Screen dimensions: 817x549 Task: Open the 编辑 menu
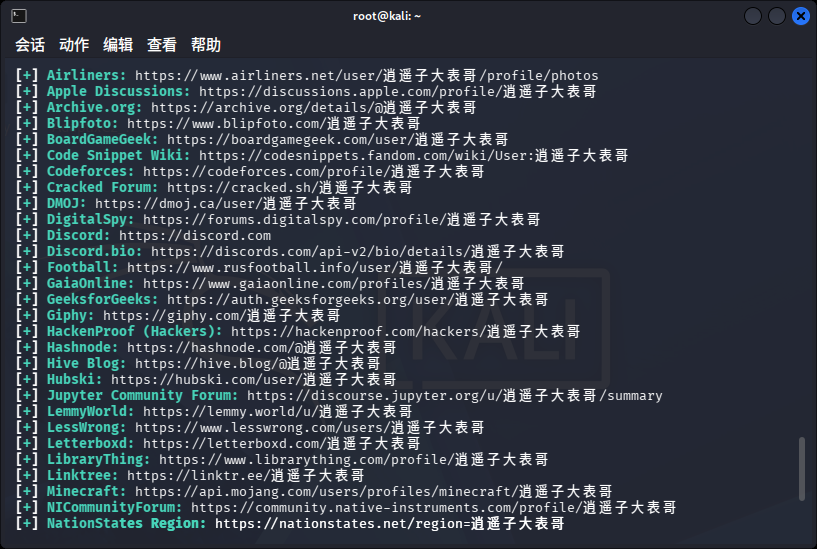[x=118, y=45]
